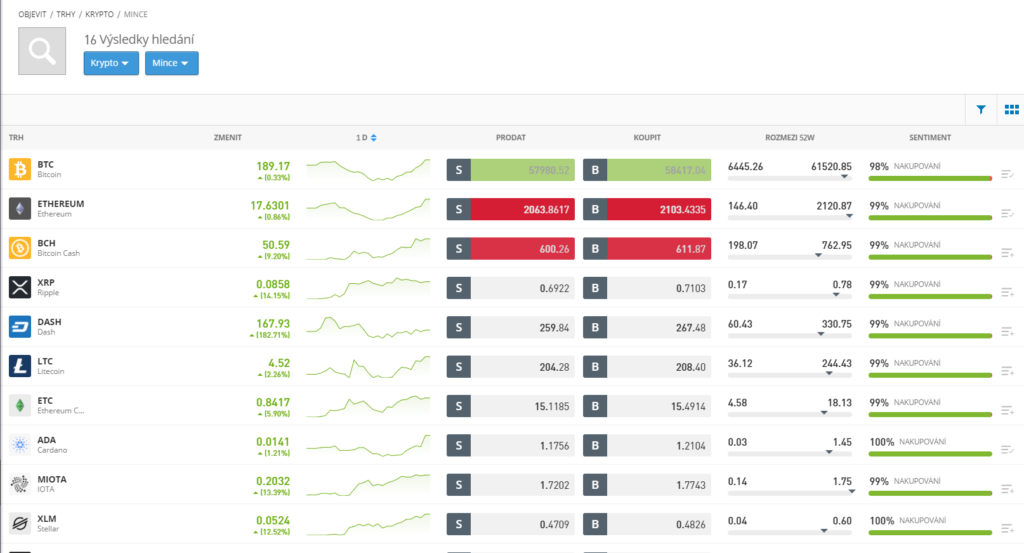
Task: Sell BTC at 57980.52
Action: coord(511,170)
